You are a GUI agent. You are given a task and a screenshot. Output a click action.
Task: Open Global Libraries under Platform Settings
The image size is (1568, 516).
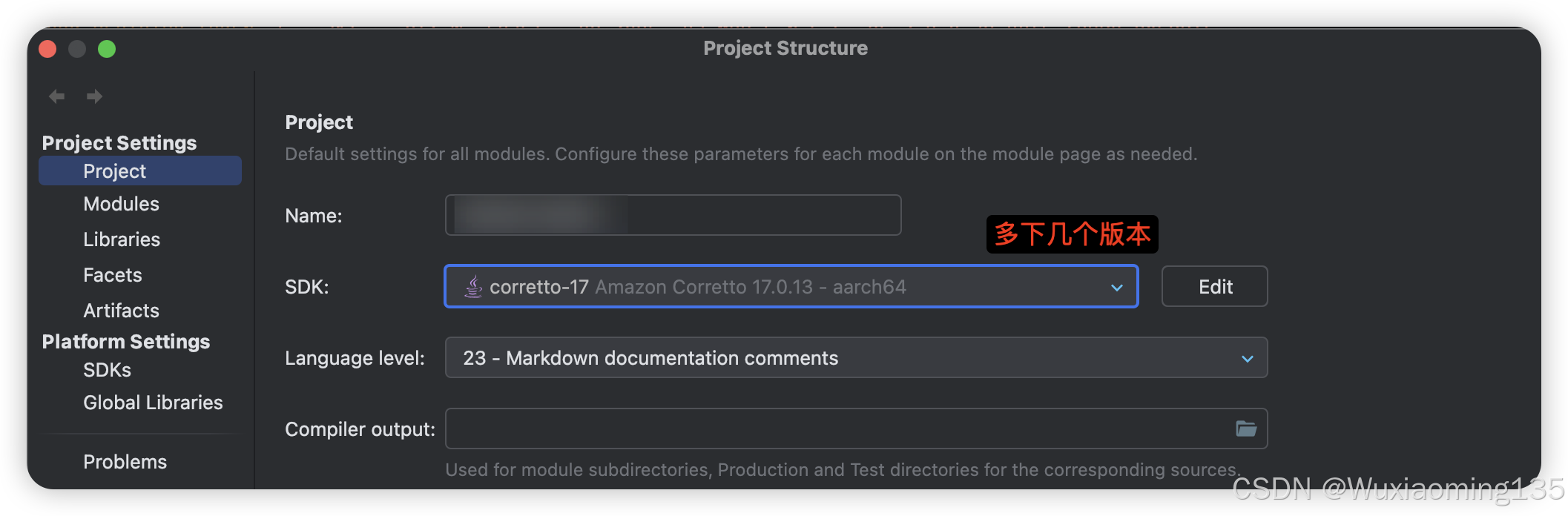(x=152, y=402)
